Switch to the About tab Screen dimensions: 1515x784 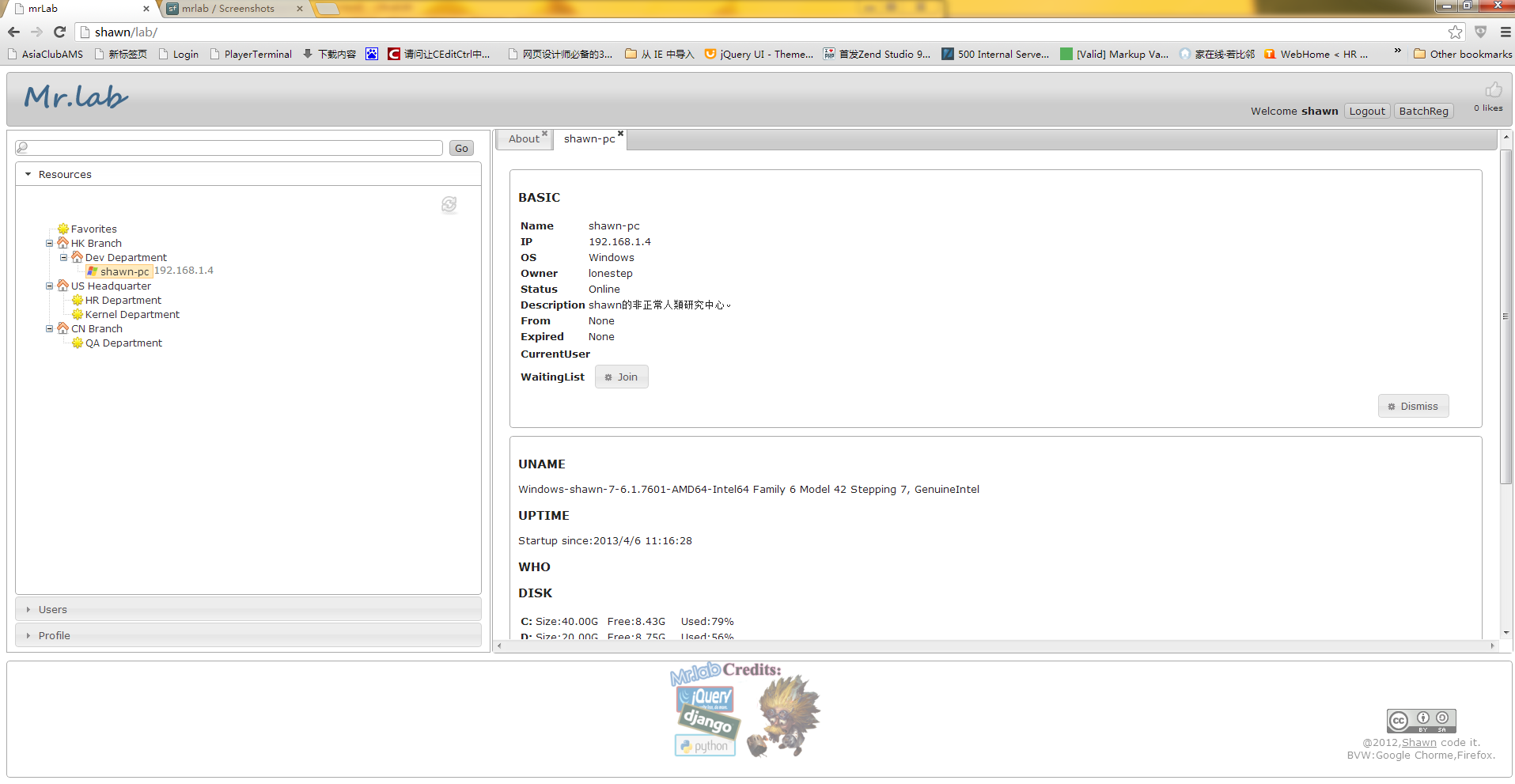(523, 138)
